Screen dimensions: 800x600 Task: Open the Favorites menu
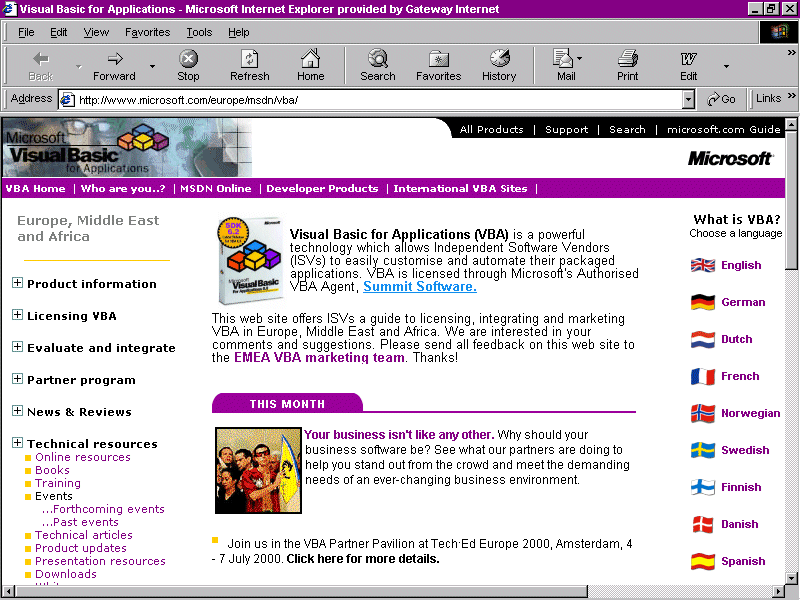(147, 32)
